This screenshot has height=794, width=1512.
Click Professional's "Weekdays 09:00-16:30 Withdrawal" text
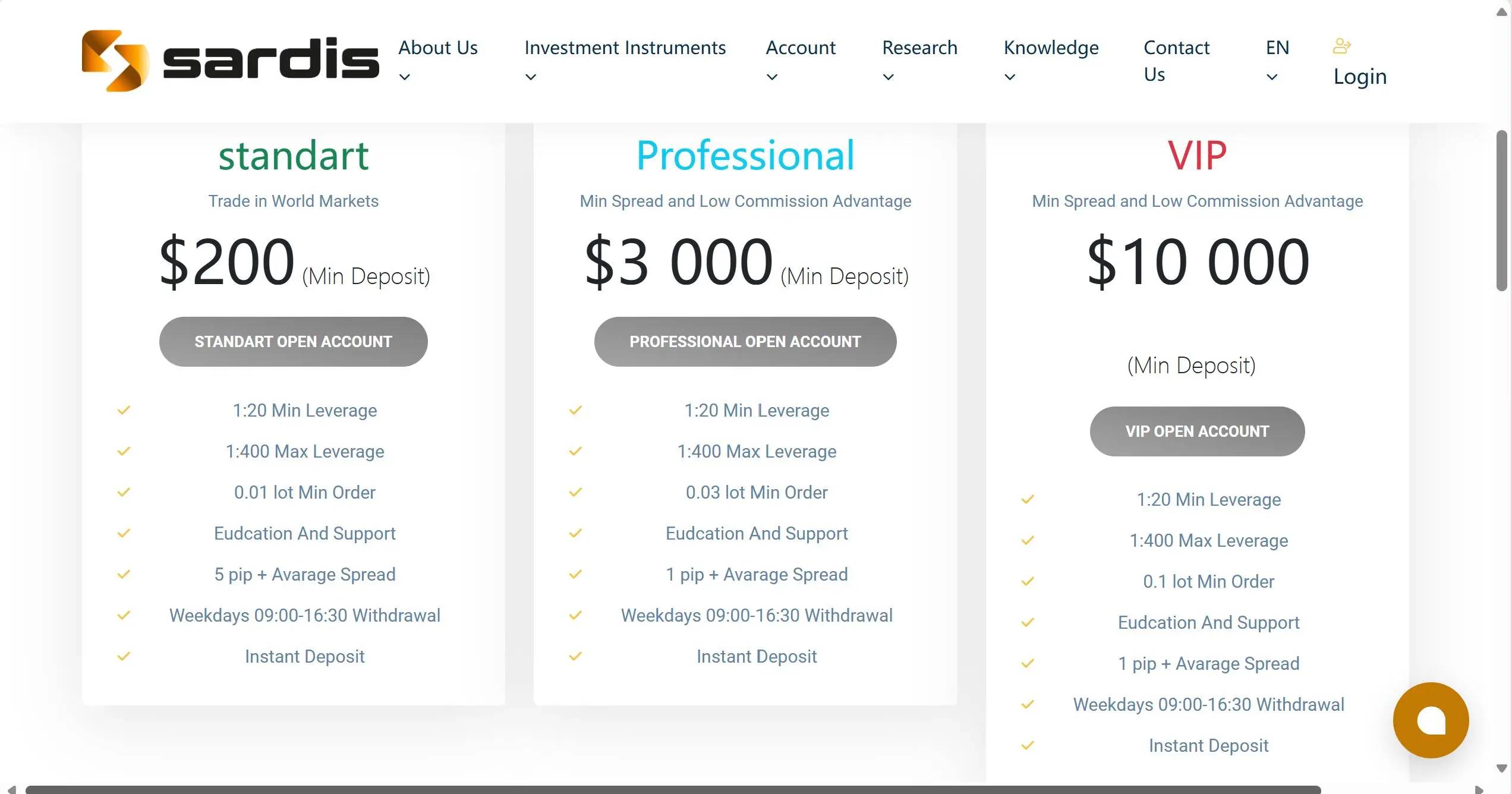tap(757, 616)
